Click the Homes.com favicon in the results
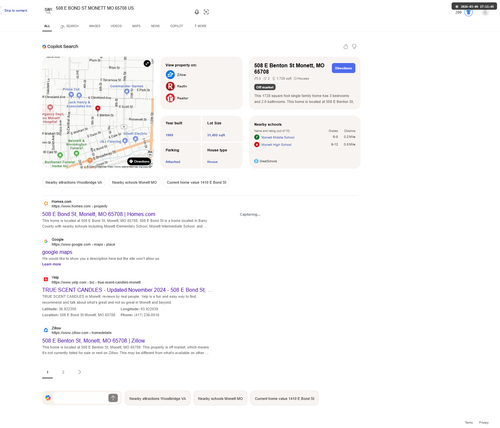 click(x=46, y=203)
